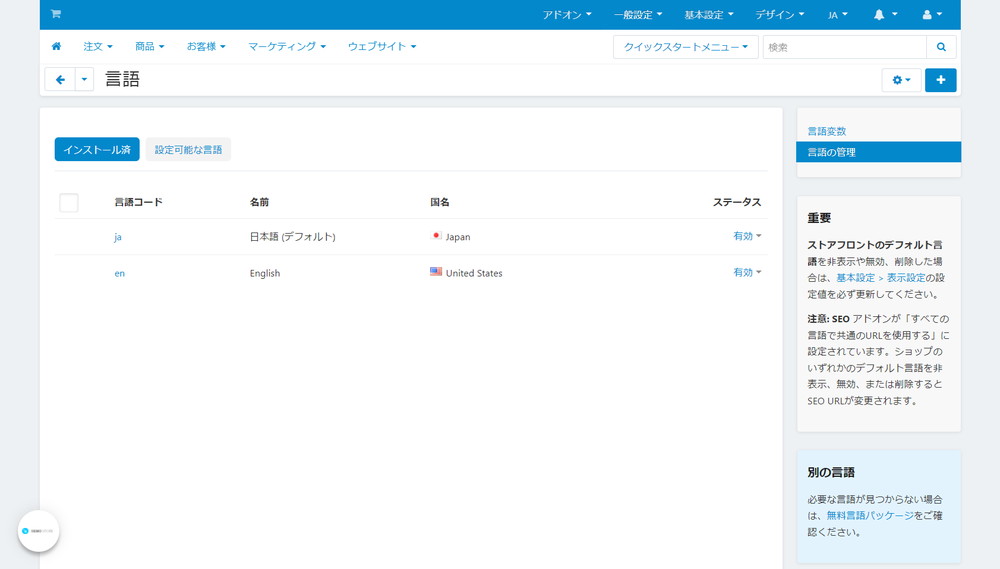Screen dimensions: 1000x569
Task: Click the 別の言語 panel heading
Action: (831, 473)
